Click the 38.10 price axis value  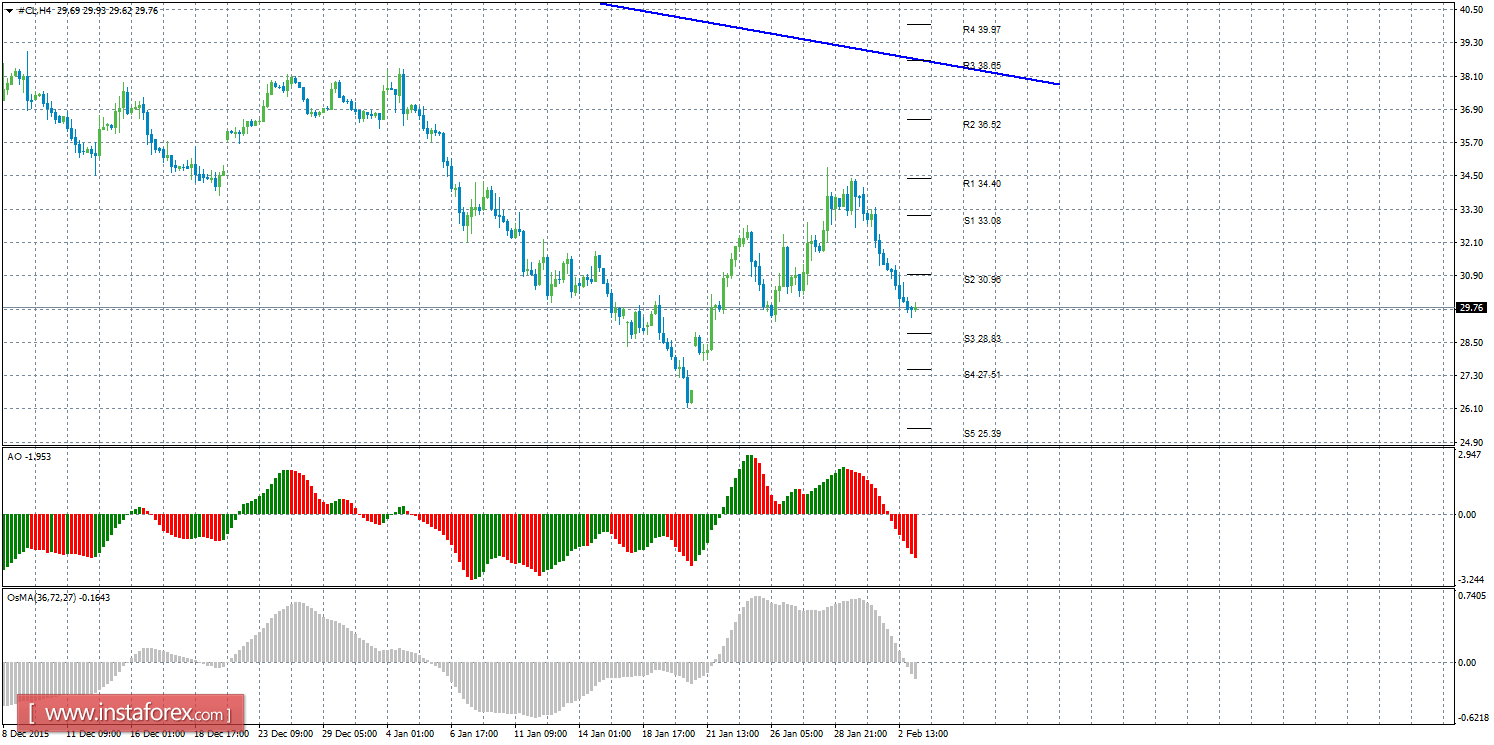1471,76
